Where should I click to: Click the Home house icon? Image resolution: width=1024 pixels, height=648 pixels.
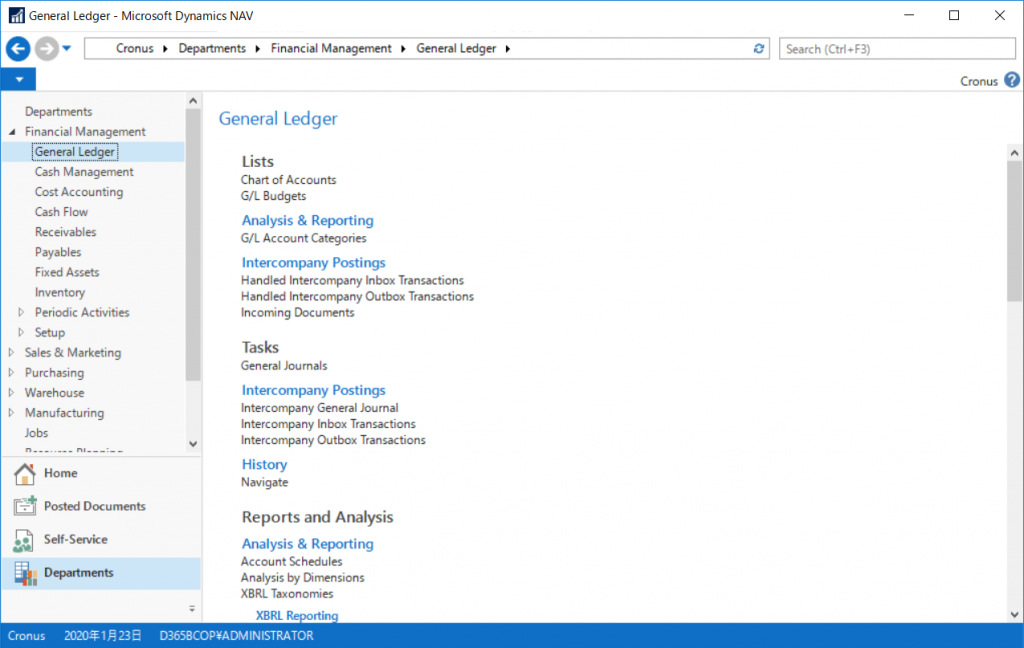pos(25,474)
